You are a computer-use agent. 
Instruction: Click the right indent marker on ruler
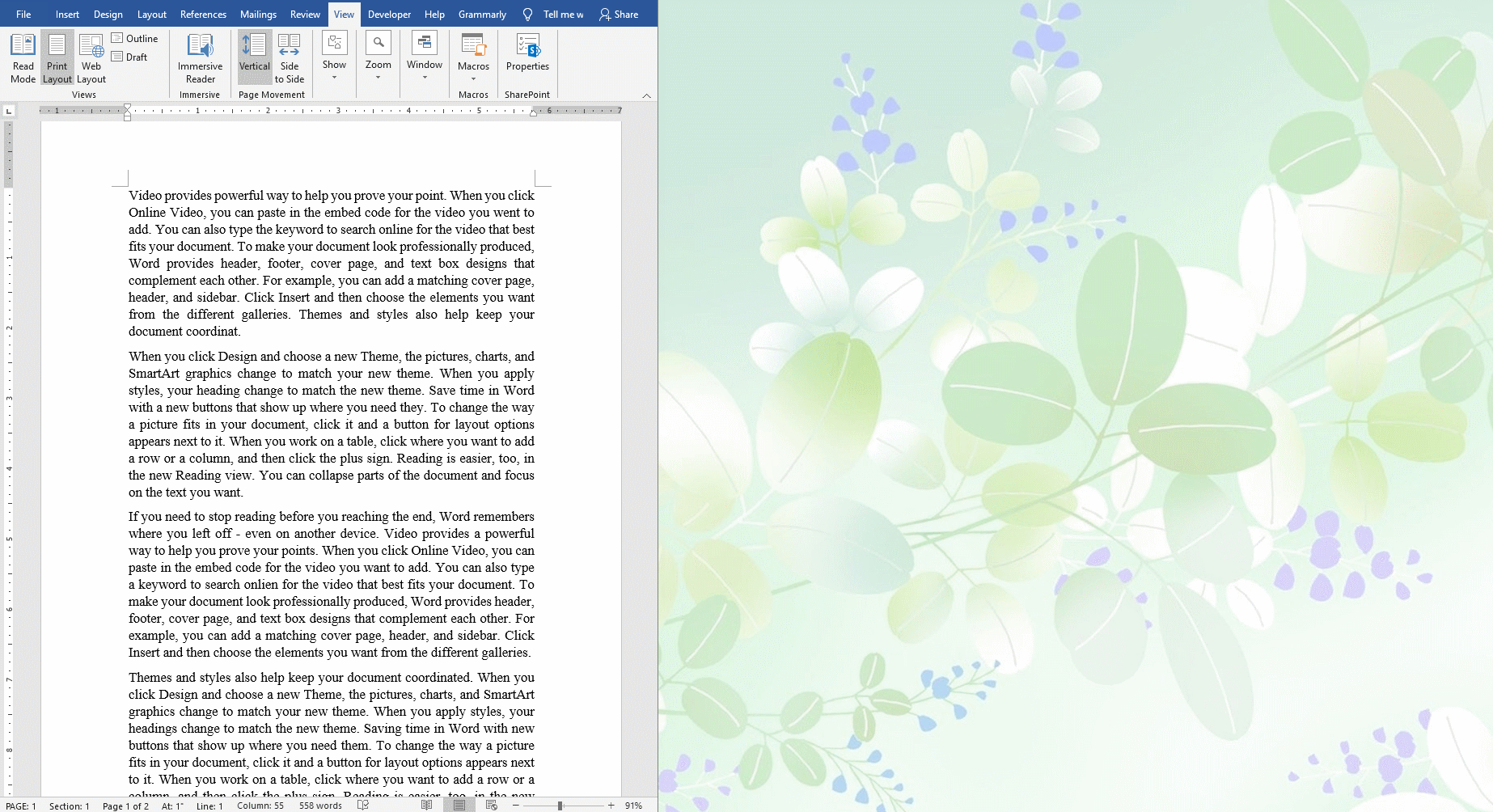[533, 113]
